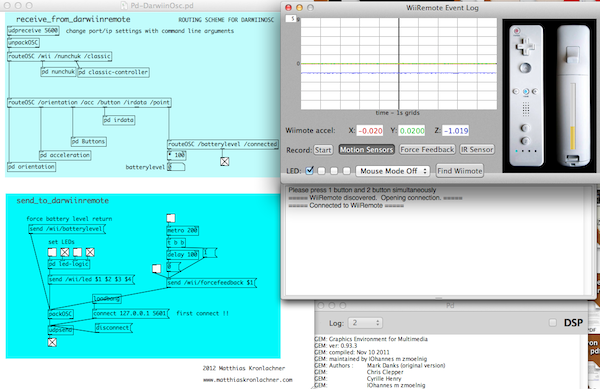Start recording with the 'Start' button

pyautogui.click(x=323, y=150)
